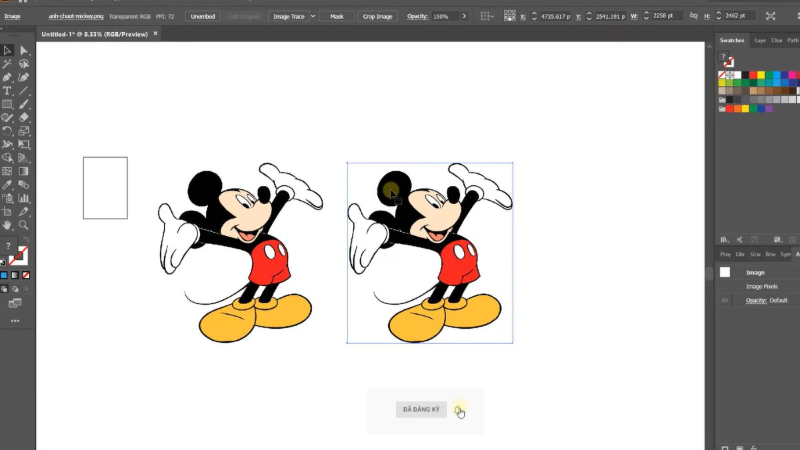Viewport: 800px width, 450px height.
Task: Expand the Opacity slider arrow
Action: click(464, 16)
